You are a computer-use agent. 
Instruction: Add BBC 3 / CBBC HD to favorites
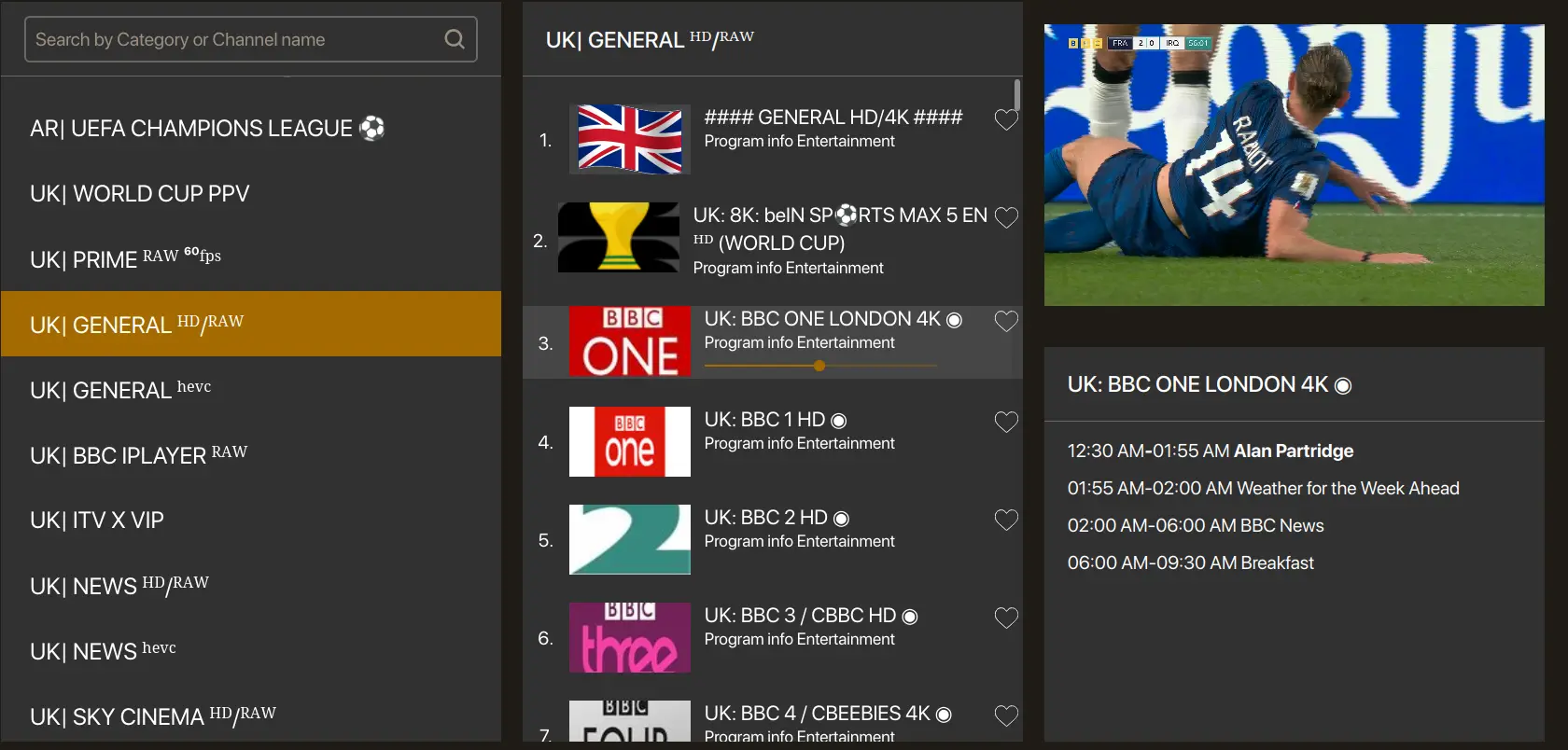[1006, 618]
